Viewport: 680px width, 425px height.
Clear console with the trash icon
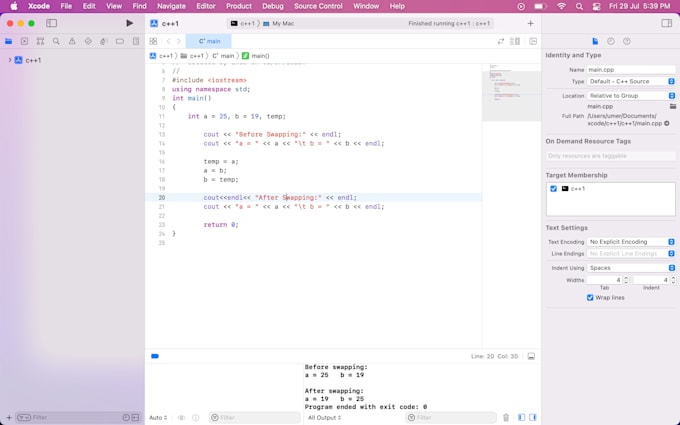pyautogui.click(x=506, y=418)
